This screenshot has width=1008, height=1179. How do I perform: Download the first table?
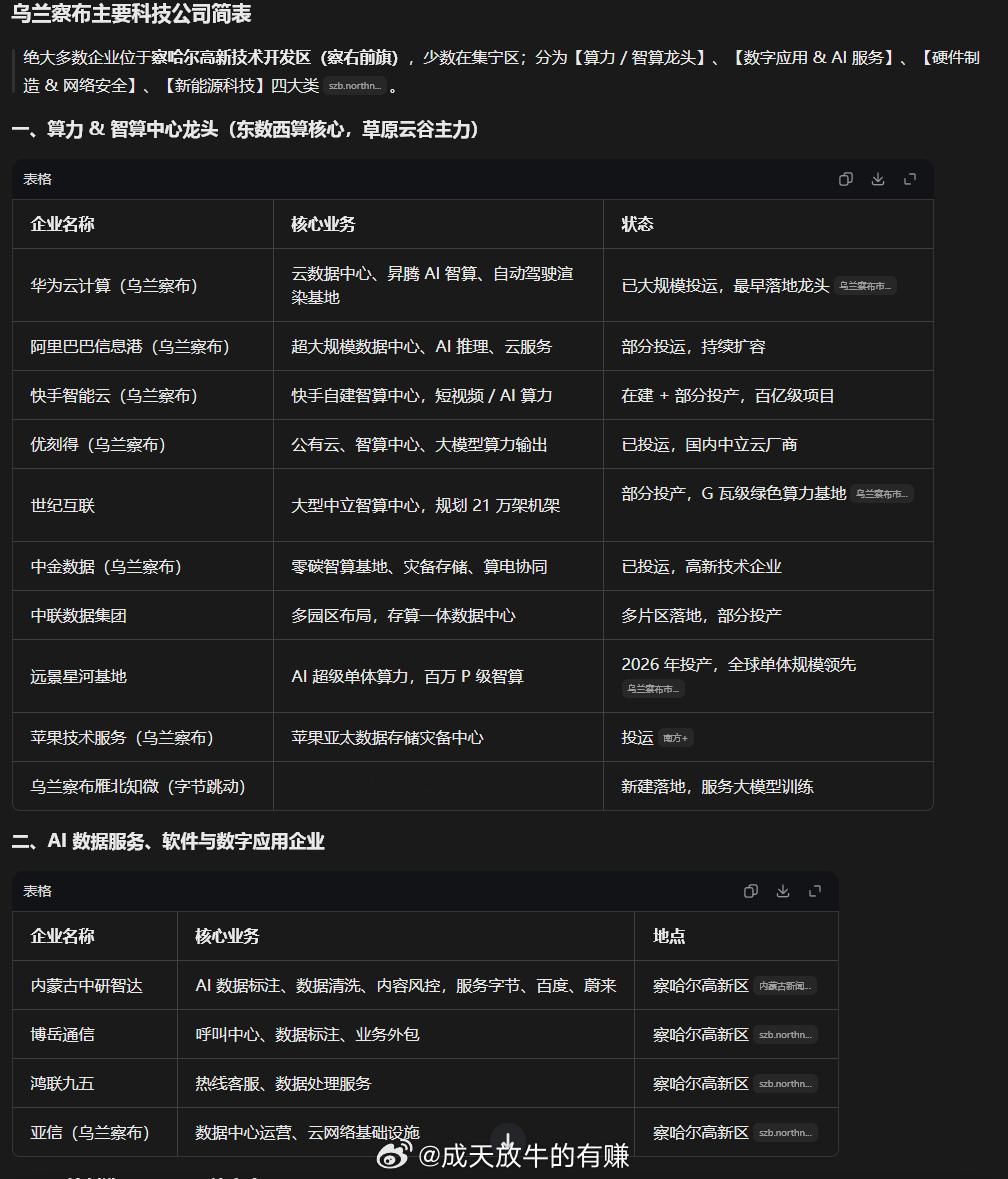pyautogui.click(x=877, y=179)
